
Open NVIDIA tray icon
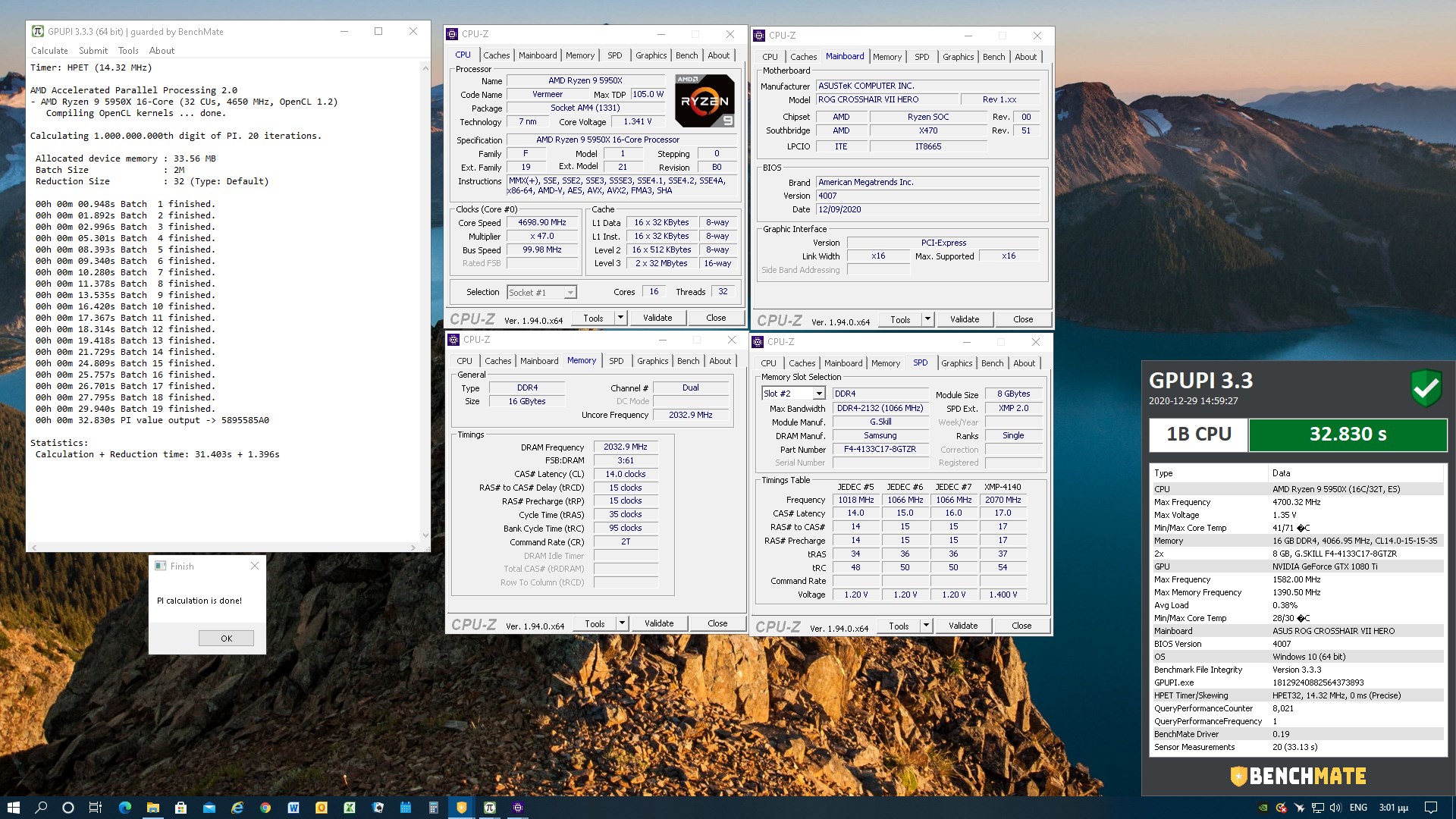tap(1263, 808)
